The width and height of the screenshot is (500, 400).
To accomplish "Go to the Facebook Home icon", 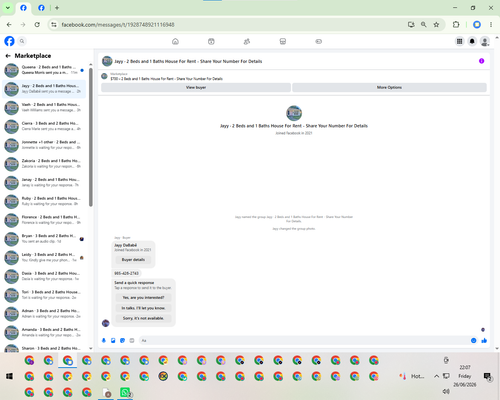I will 175,41.
